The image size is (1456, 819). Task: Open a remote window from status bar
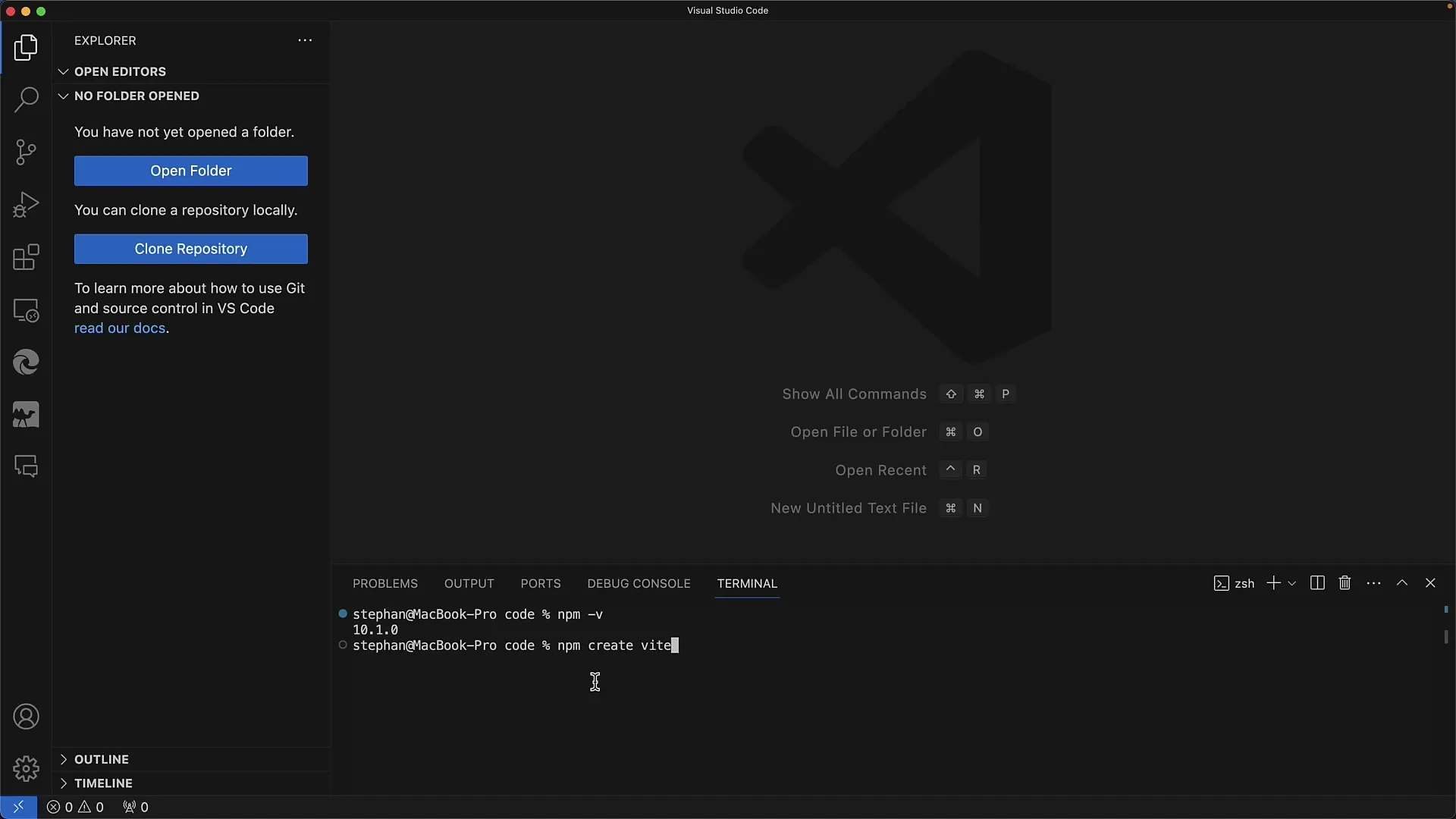pyautogui.click(x=18, y=807)
